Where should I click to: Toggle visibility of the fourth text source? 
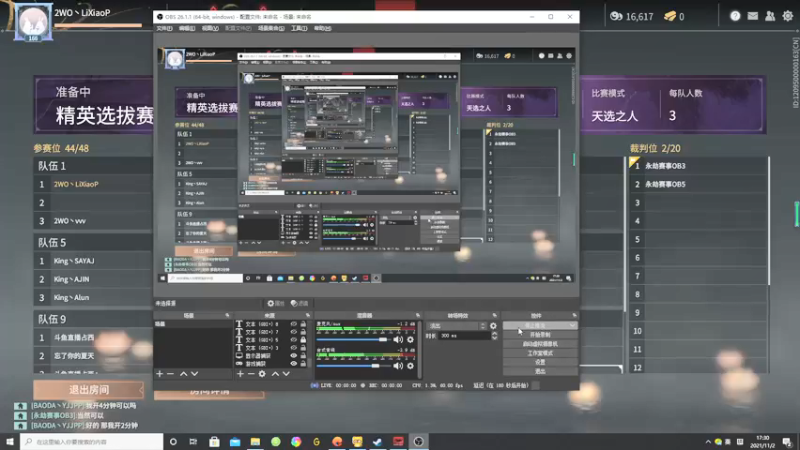[293, 347]
